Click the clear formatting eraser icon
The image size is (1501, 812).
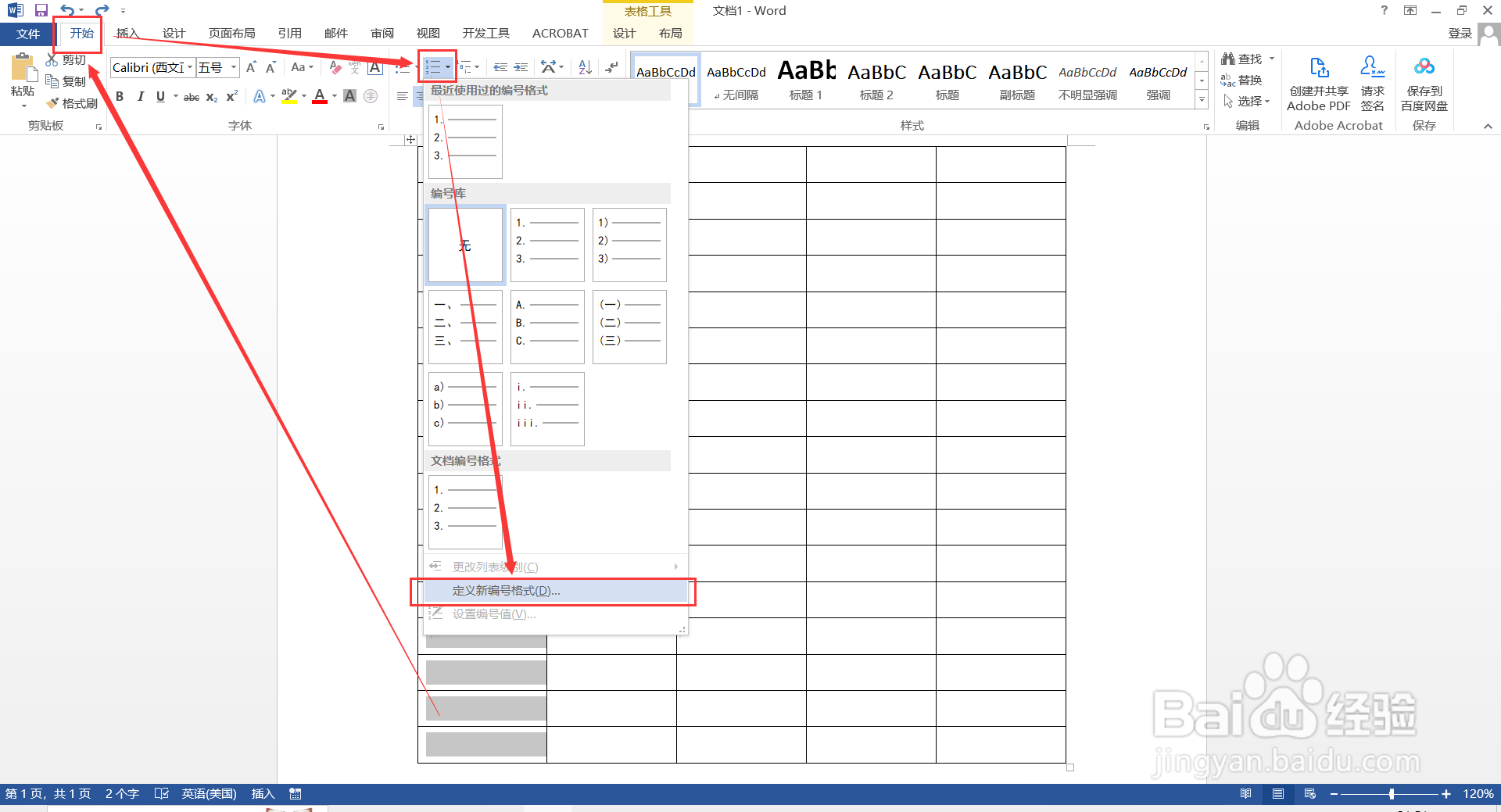[x=335, y=68]
